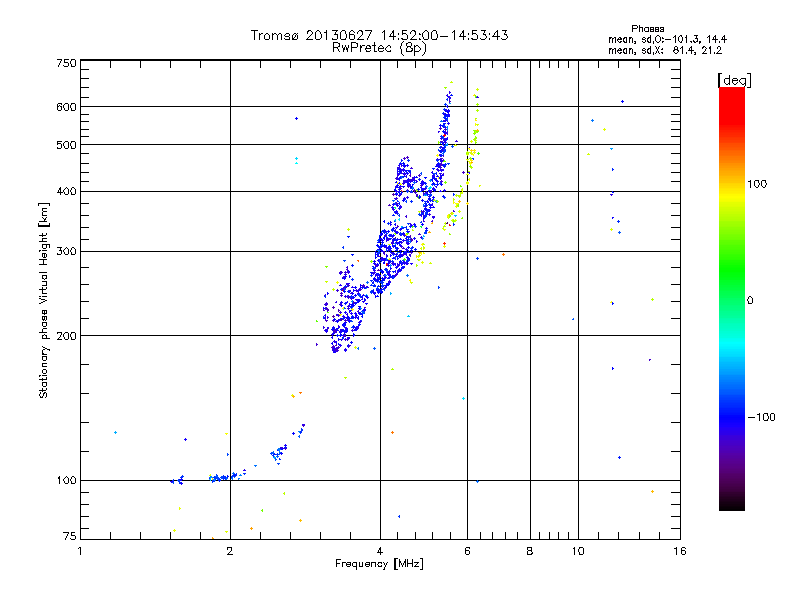Click the 'RwPretec (8p)' subtitle
The height and width of the screenshot is (600, 800).
click(379, 48)
